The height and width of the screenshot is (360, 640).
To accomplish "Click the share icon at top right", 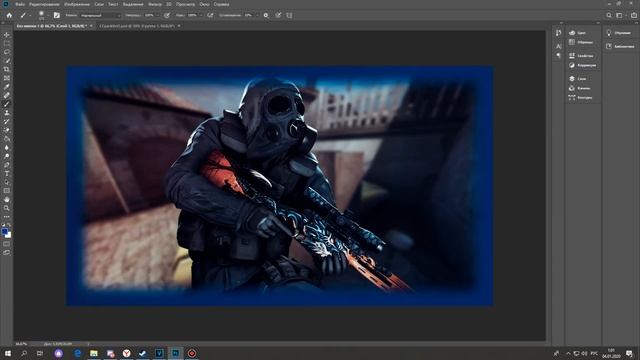I will [x=634, y=15].
